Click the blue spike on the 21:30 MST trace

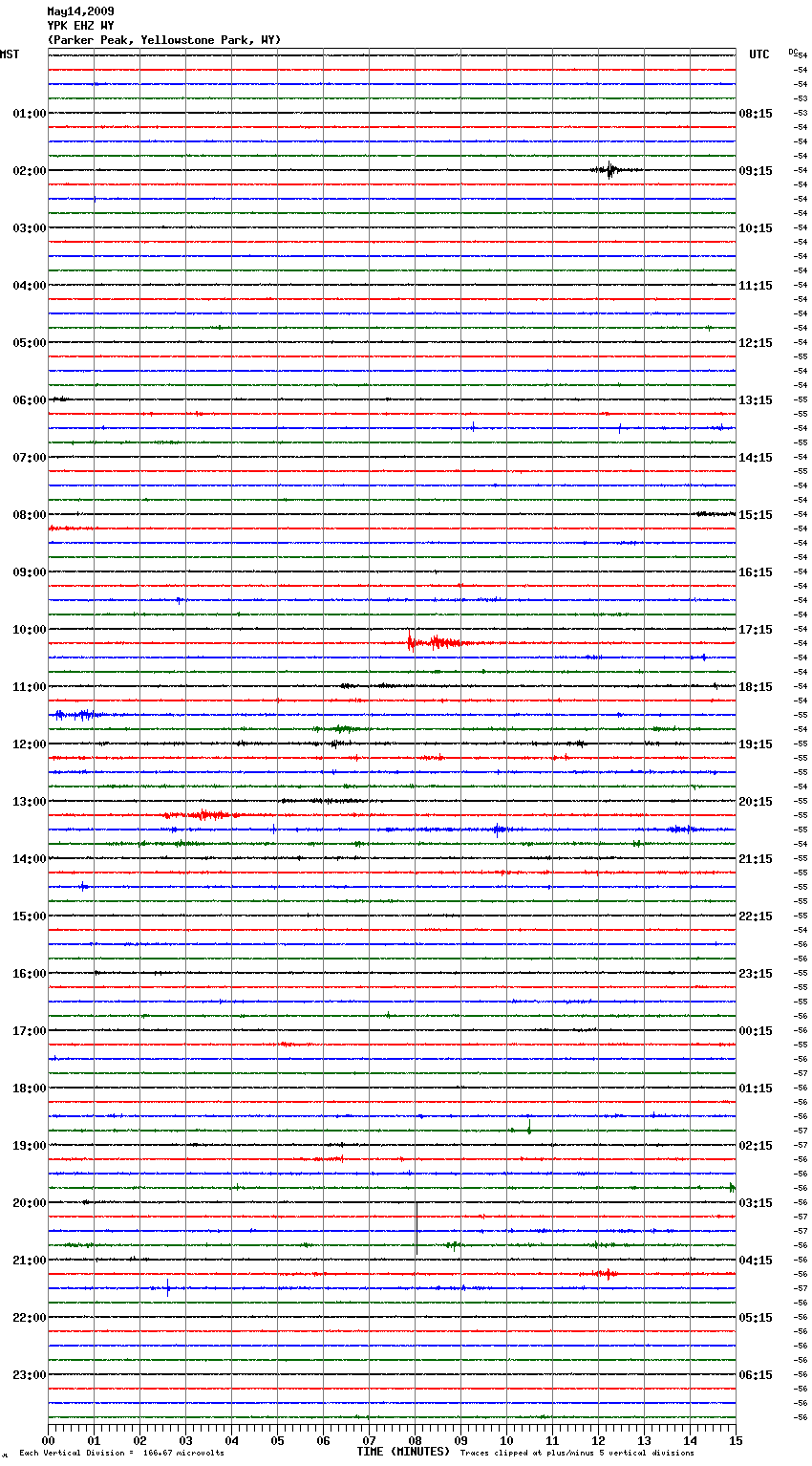[x=168, y=1287]
